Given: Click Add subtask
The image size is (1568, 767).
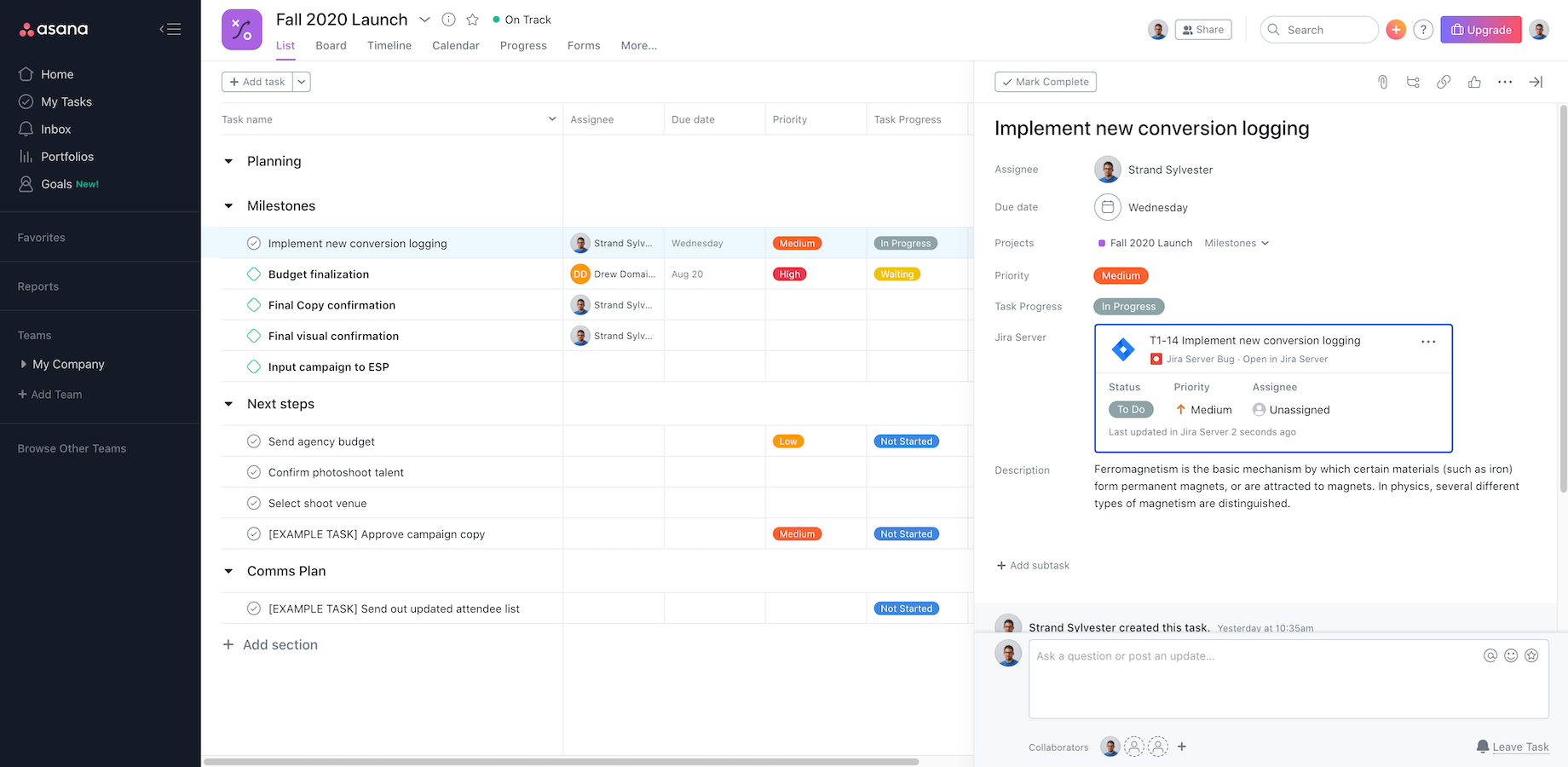Looking at the screenshot, I should (x=1033, y=565).
